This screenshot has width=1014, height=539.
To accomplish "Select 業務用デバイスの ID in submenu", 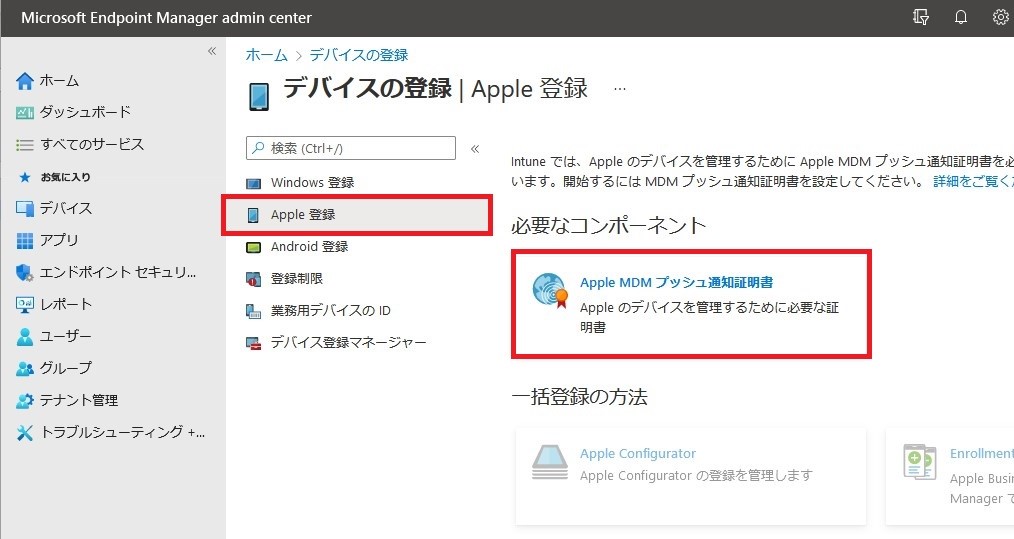I will click(330, 311).
